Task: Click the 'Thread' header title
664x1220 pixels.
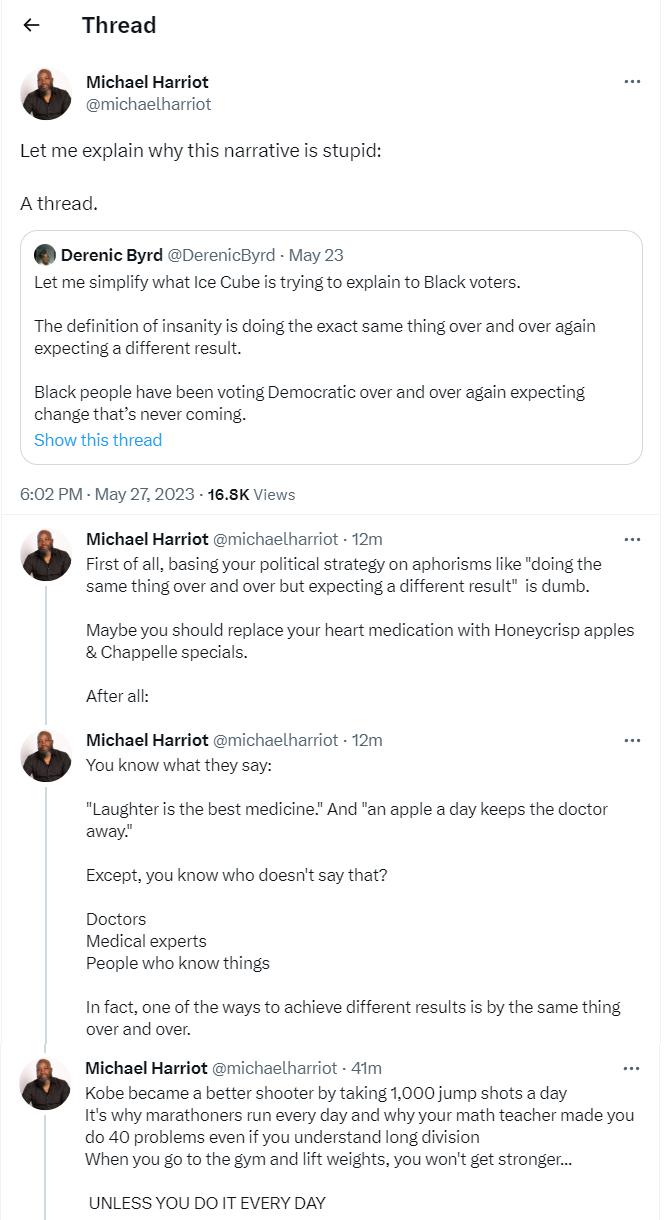Action: [x=119, y=25]
